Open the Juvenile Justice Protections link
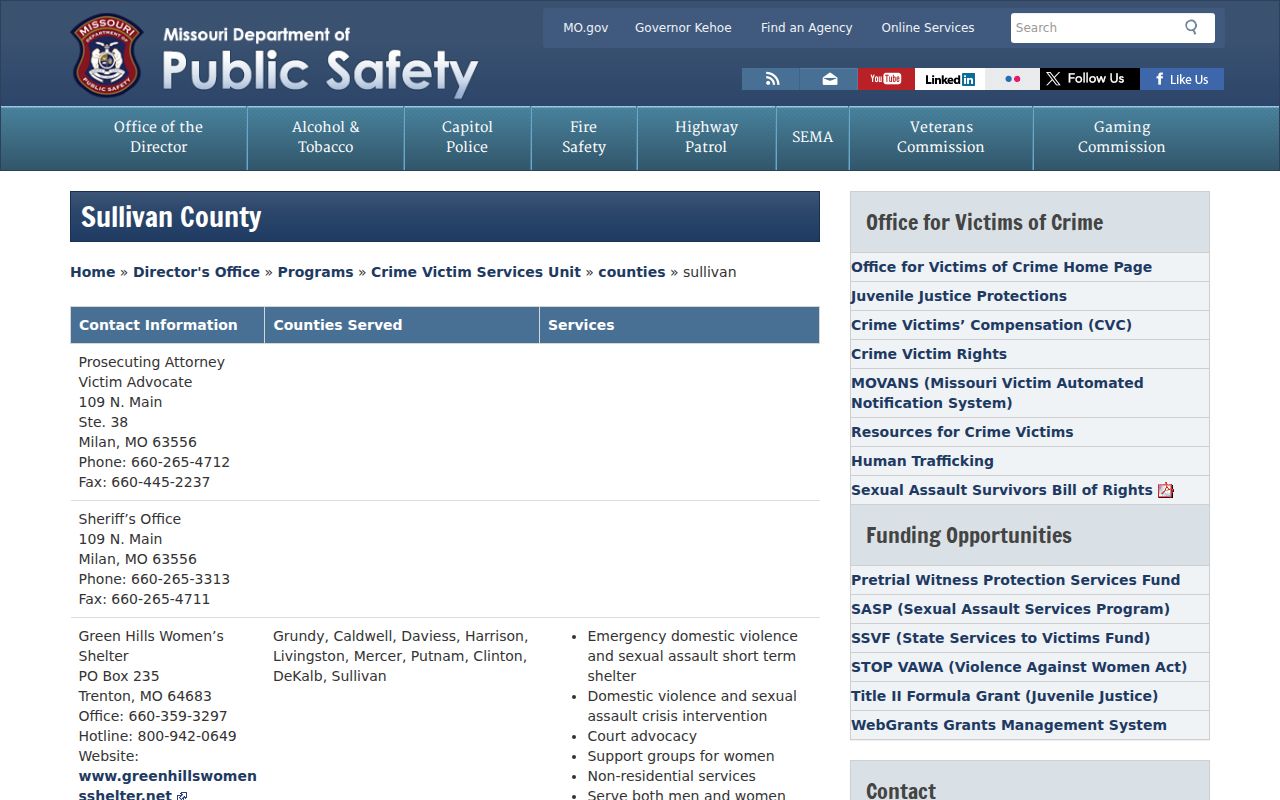 959,296
